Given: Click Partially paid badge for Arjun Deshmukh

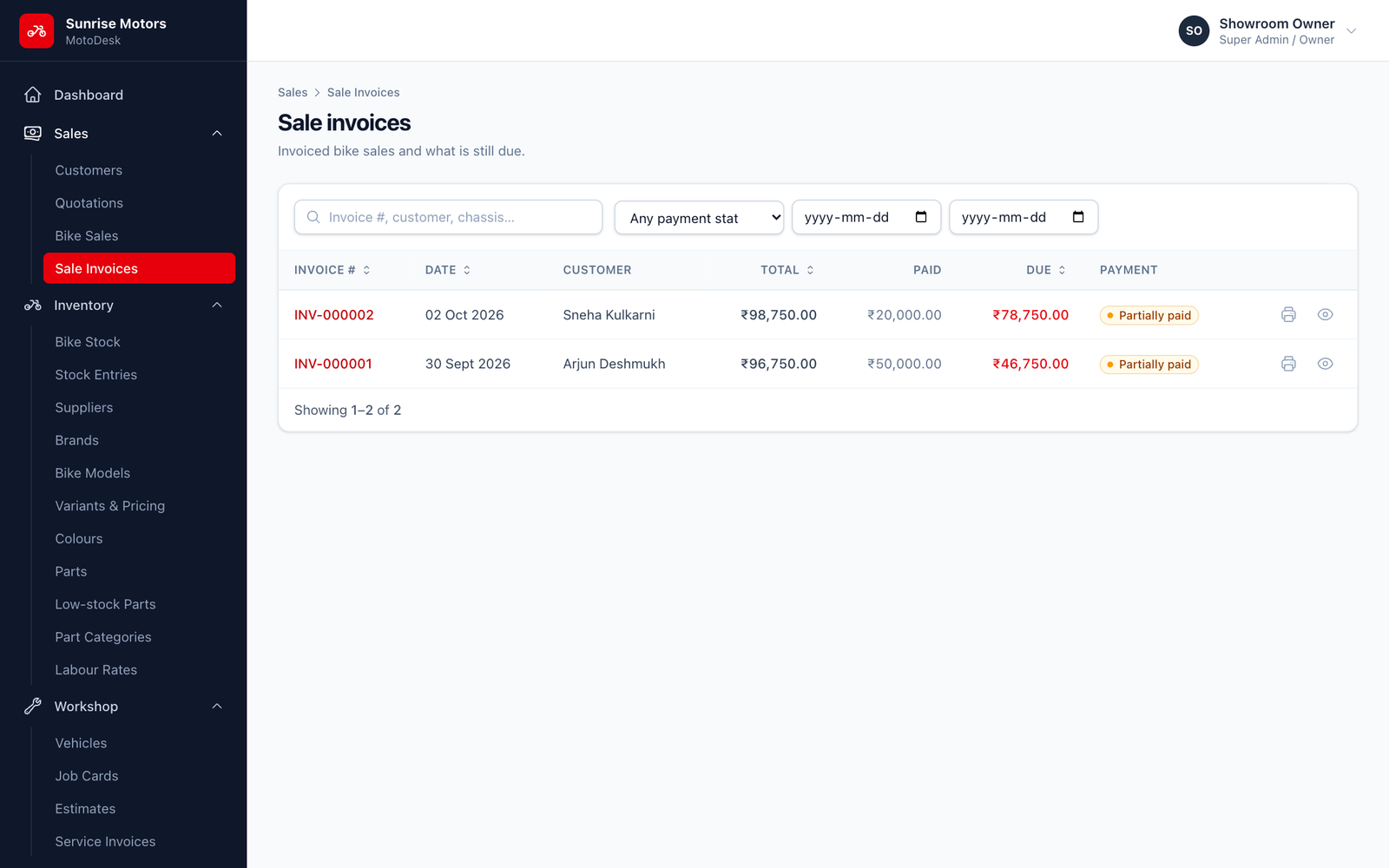Looking at the screenshot, I should (x=1149, y=365).
